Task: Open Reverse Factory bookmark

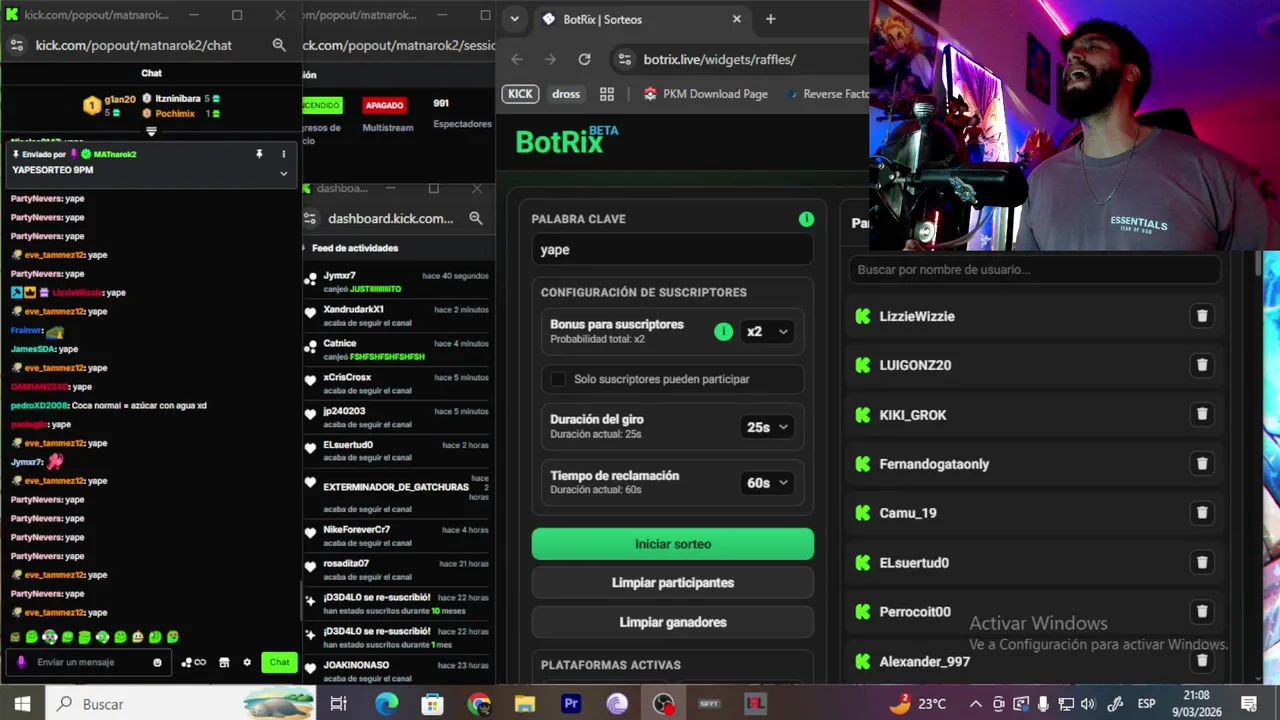Action: click(827, 94)
